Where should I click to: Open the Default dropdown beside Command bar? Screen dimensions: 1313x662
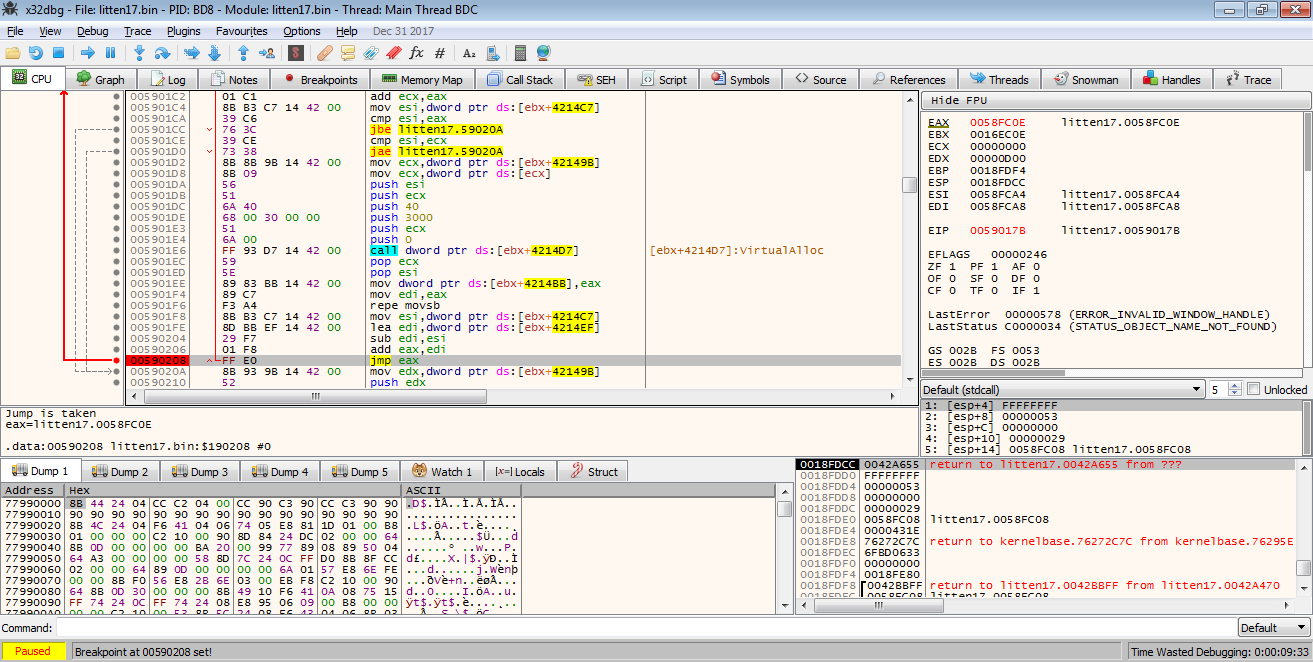[1272, 627]
